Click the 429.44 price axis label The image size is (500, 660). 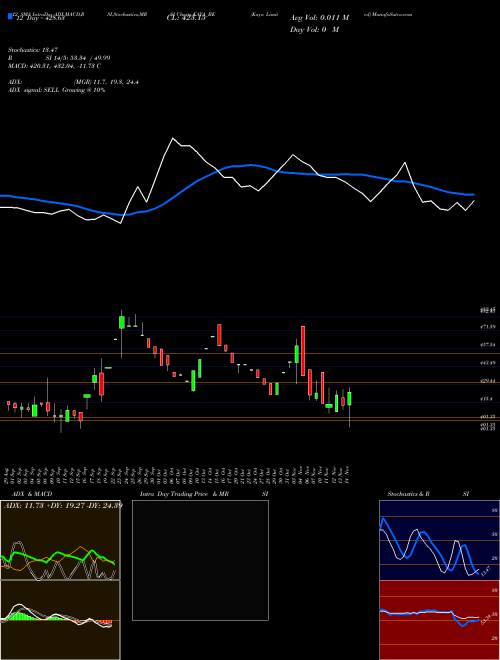(487, 381)
